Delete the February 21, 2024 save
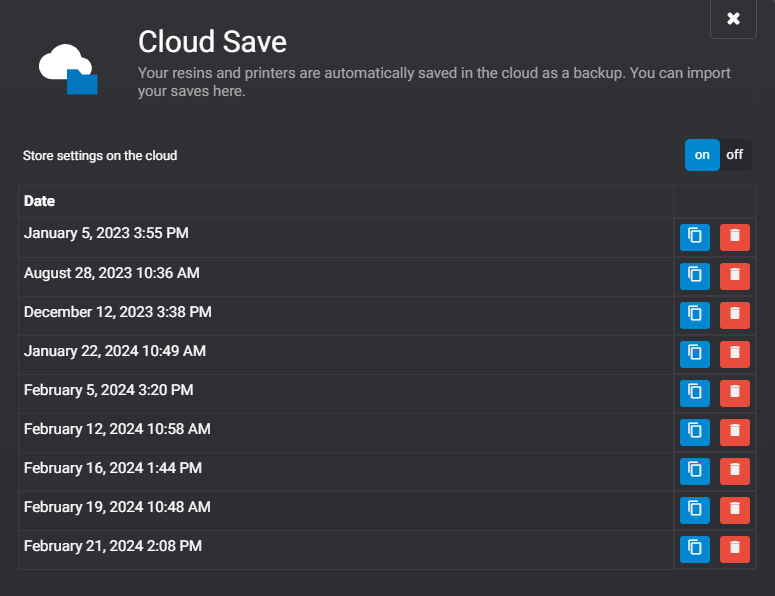This screenshot has height=596, width=775. coord(734,549)
